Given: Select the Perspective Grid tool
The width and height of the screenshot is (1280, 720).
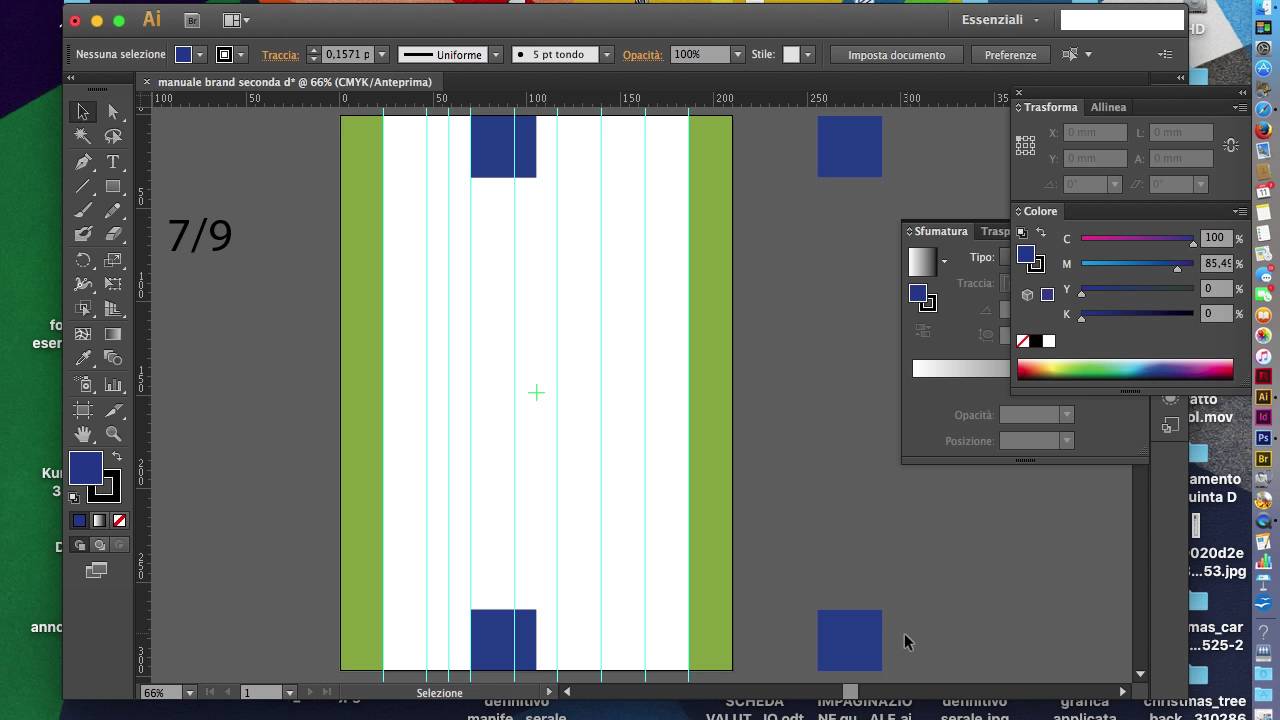Looking at the screenshot, I should (113, 310).
